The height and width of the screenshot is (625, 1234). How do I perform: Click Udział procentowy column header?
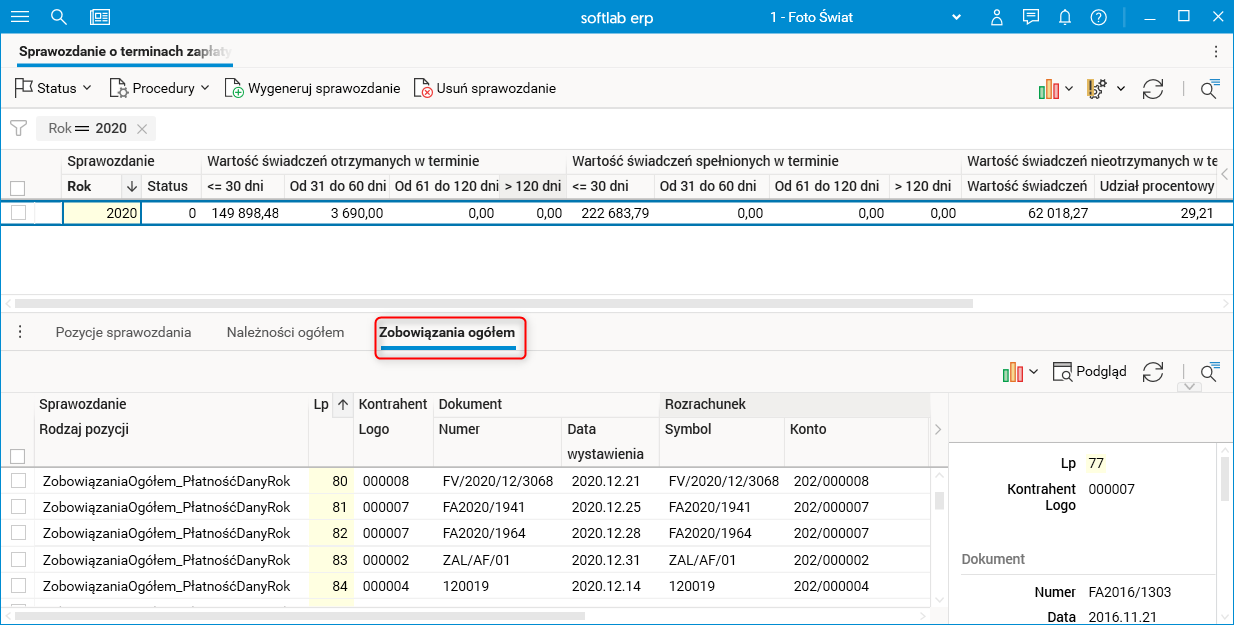pos(1157,186)
